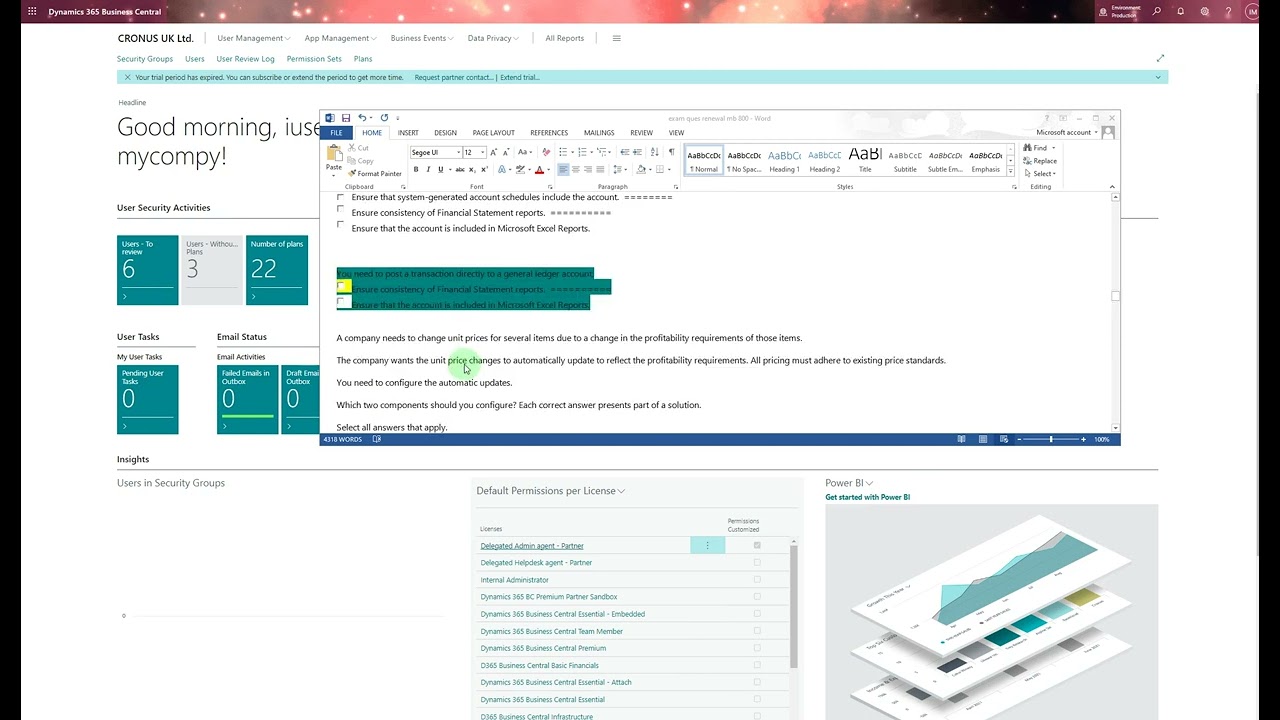Expand Default Permissions per License chevron
The image size is (1280, 720).
point(621,491)
